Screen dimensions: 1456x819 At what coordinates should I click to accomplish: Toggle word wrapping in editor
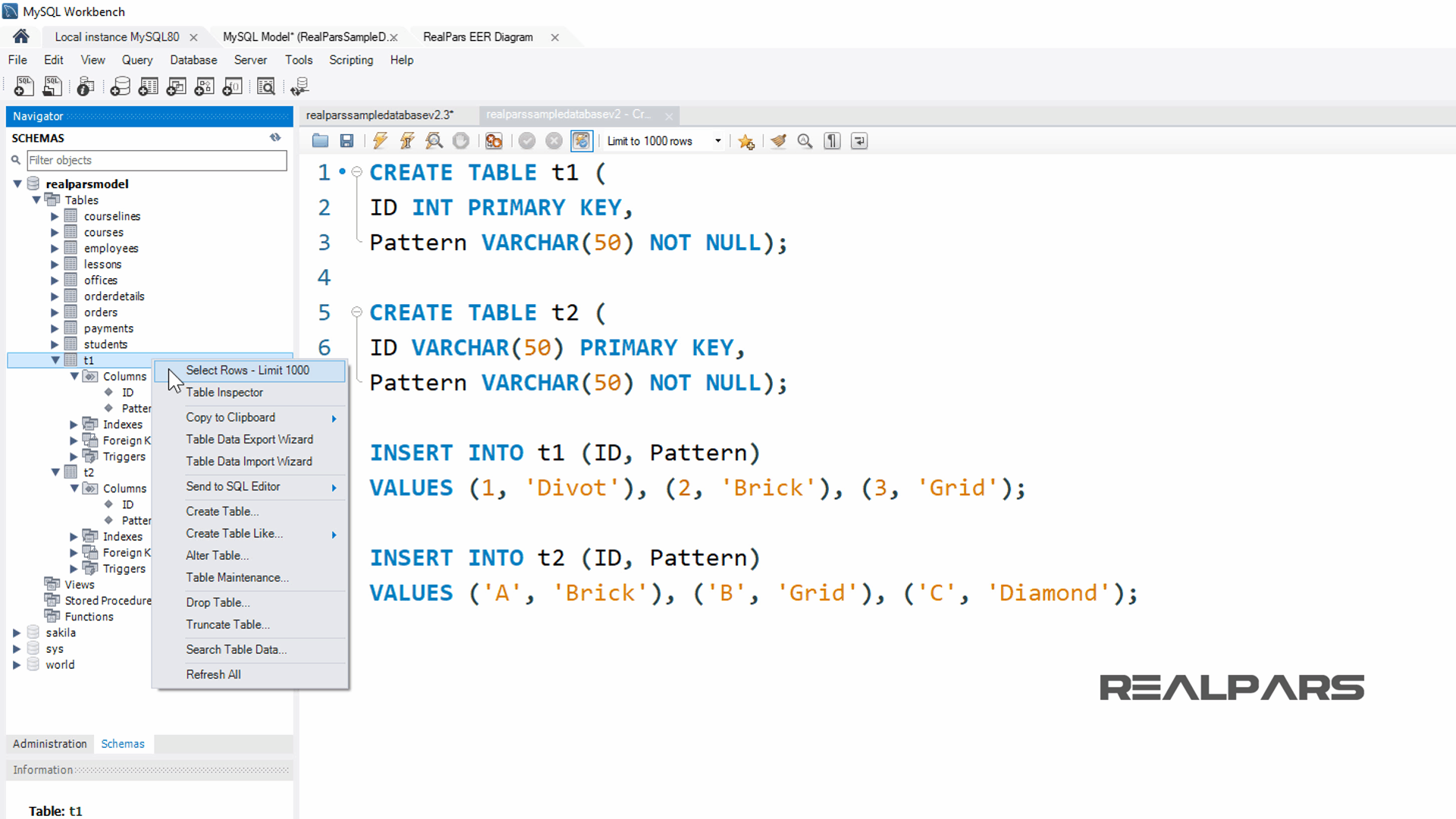pyautogui.click(x=859, y=141)
